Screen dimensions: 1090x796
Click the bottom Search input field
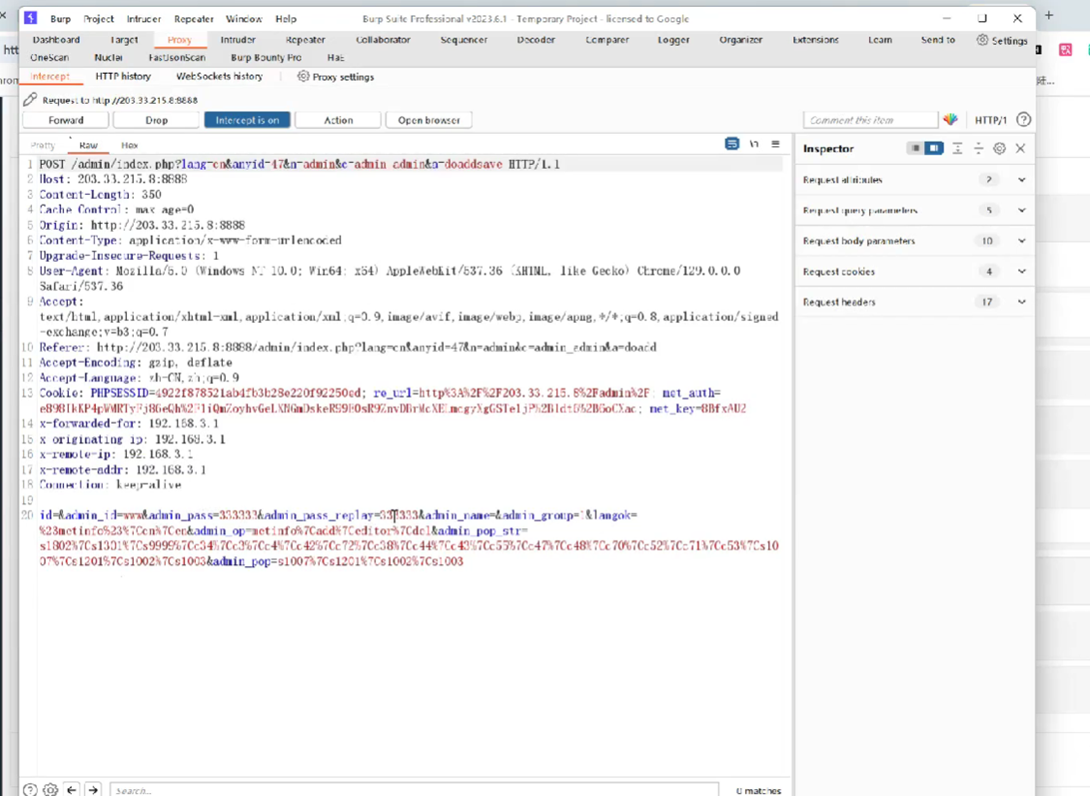[x=414, y=790]
